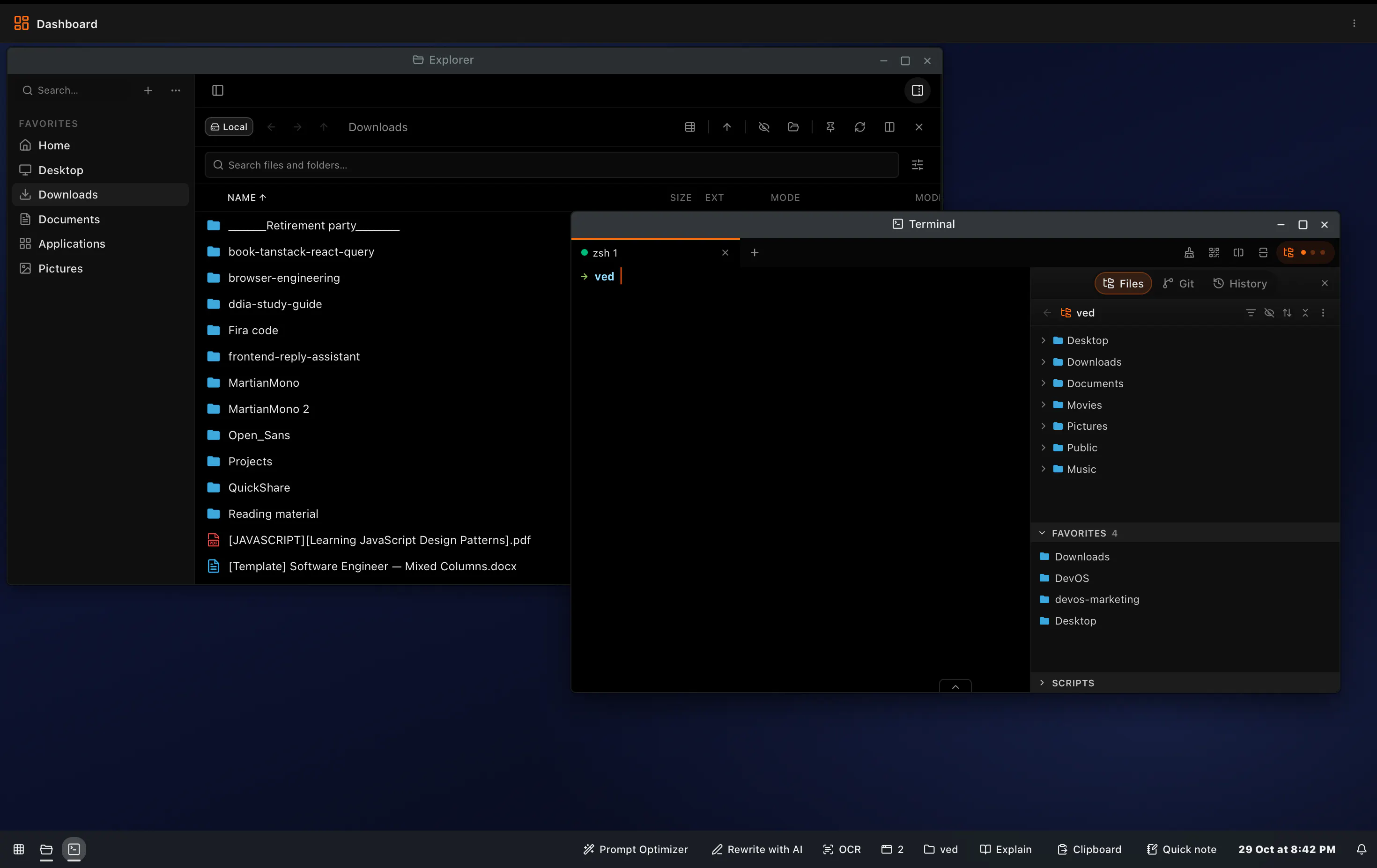Switch to History tab in Terminal panel
The width and height of the screenshot is (1377, 868).
pos(1240,283)
